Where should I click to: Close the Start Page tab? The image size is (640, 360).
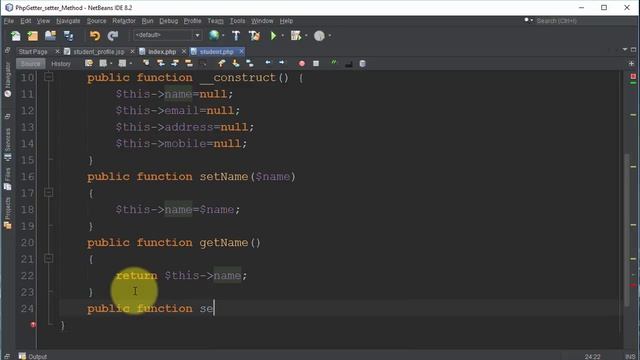57,51
